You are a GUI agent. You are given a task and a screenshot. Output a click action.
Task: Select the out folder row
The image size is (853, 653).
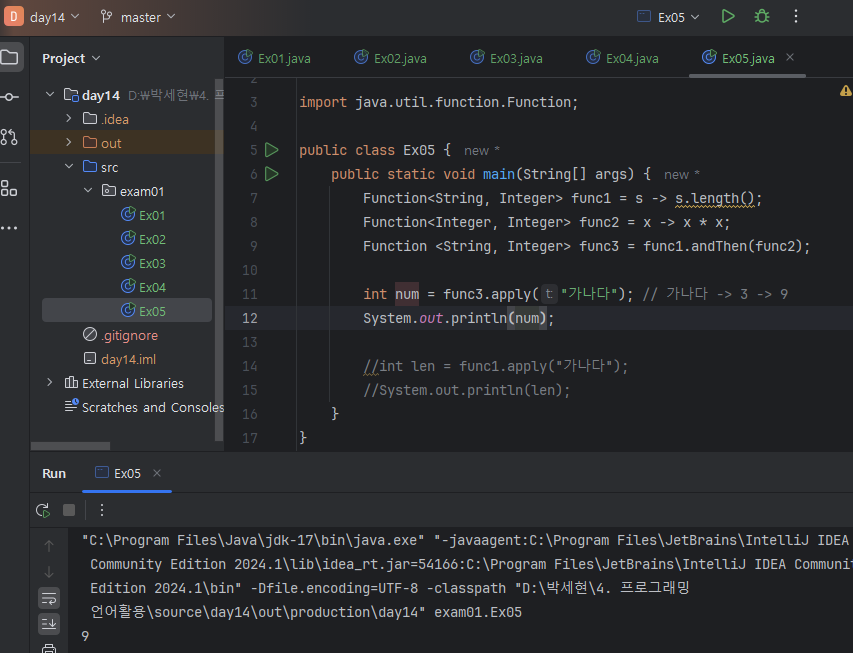tap(126, 143)
